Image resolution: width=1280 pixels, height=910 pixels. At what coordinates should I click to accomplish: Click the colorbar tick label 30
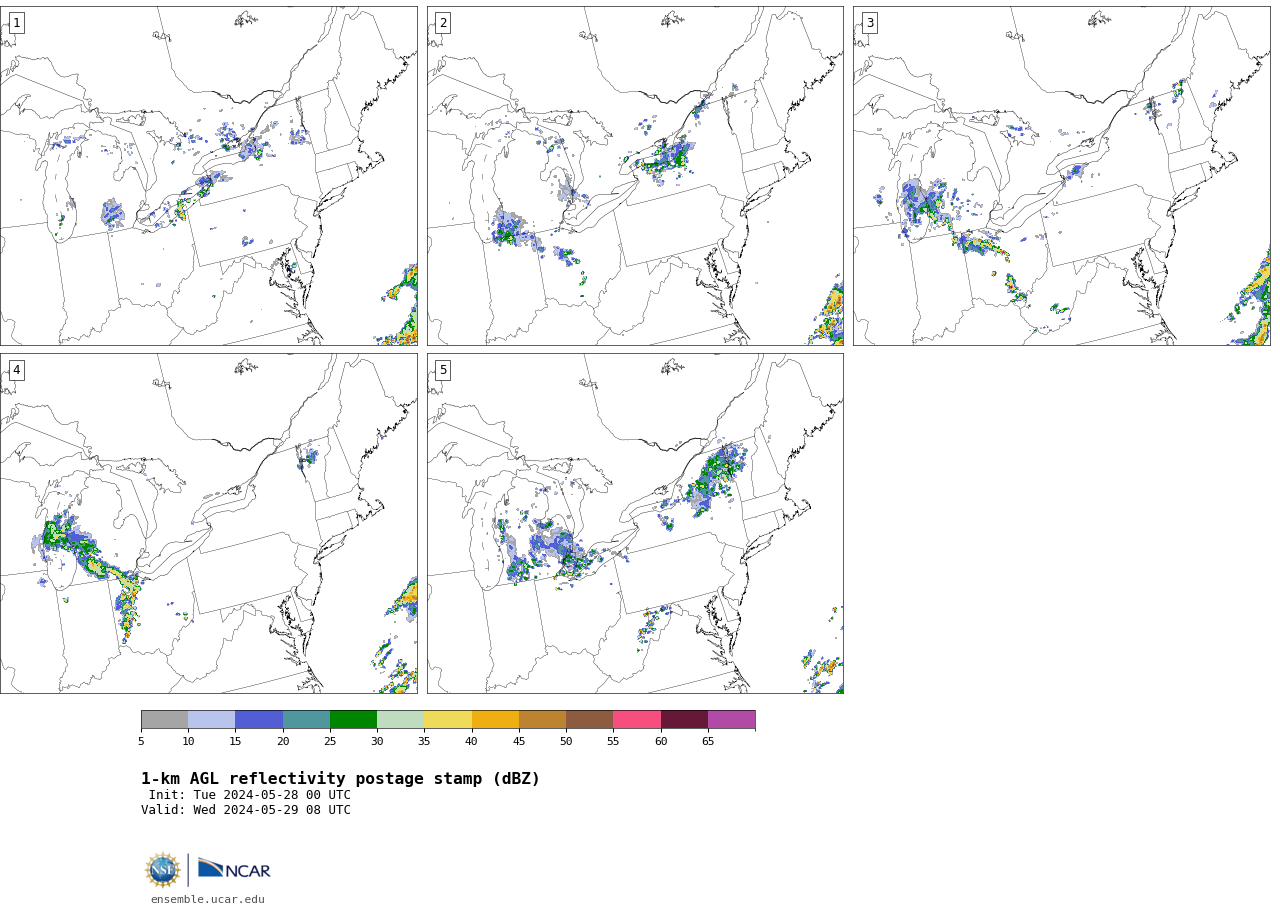(377, 742)
